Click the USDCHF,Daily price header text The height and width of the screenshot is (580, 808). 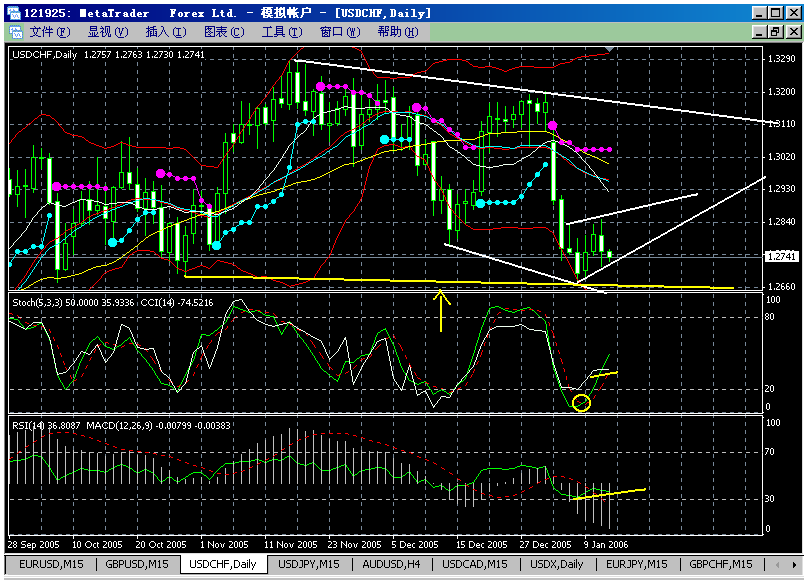(x=108, y=54)
